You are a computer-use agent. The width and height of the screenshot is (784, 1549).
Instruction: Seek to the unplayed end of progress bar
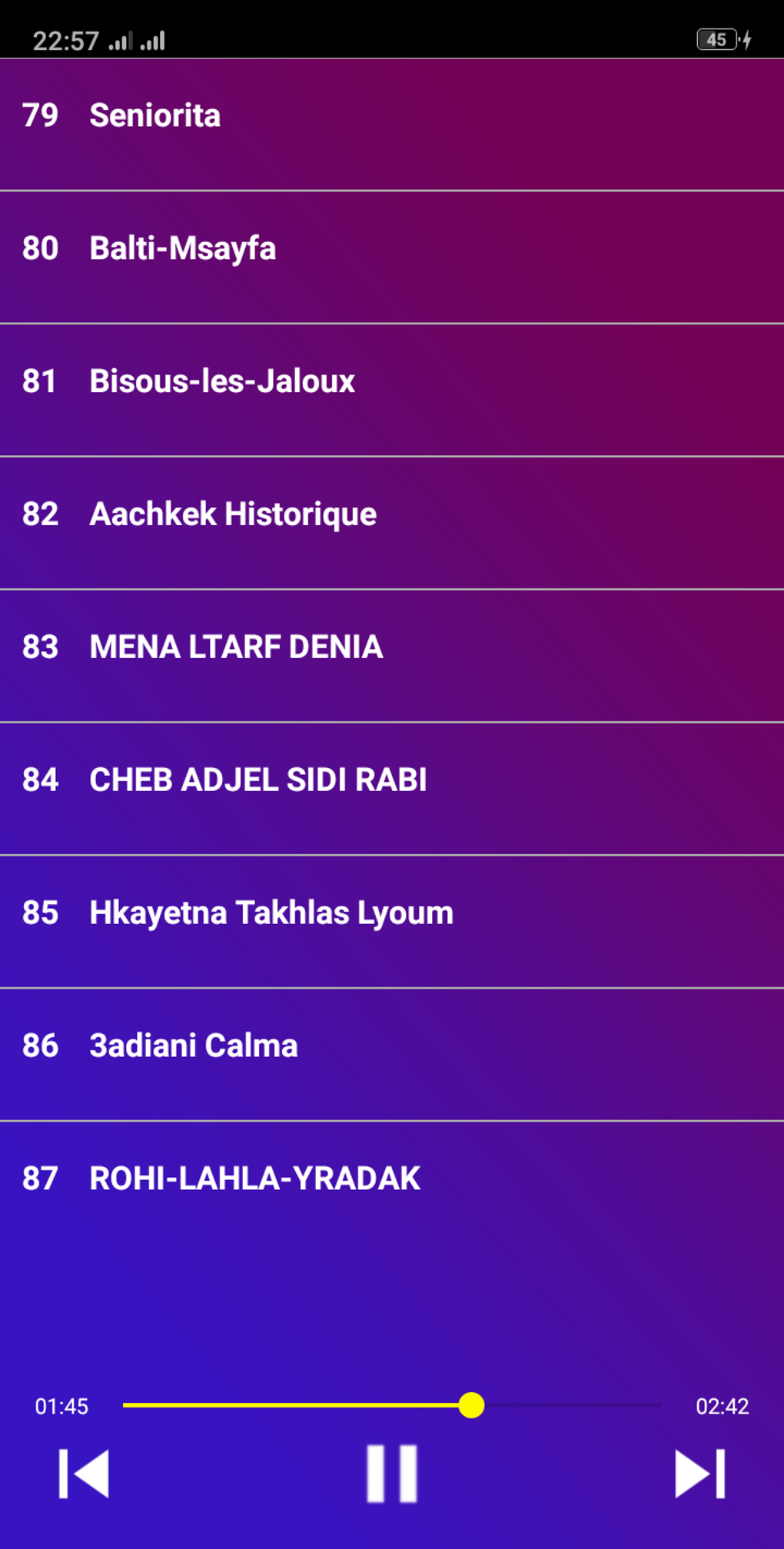[x=646, y=1405]
